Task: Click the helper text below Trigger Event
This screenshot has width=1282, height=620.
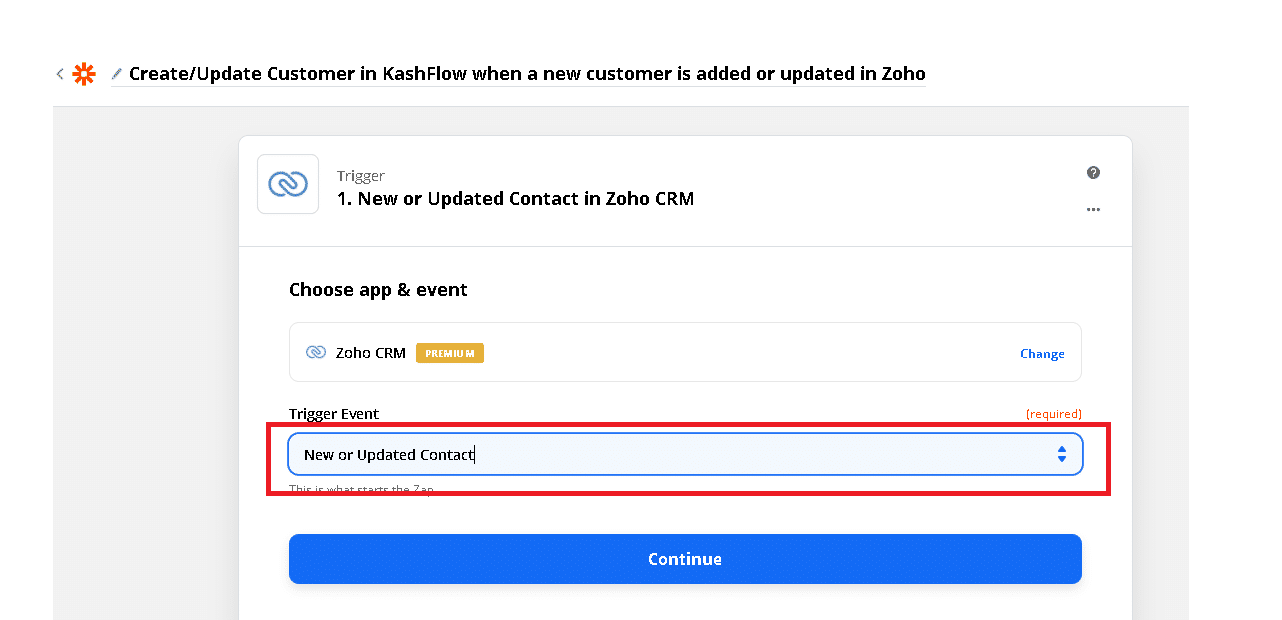Action: point(361,490)
